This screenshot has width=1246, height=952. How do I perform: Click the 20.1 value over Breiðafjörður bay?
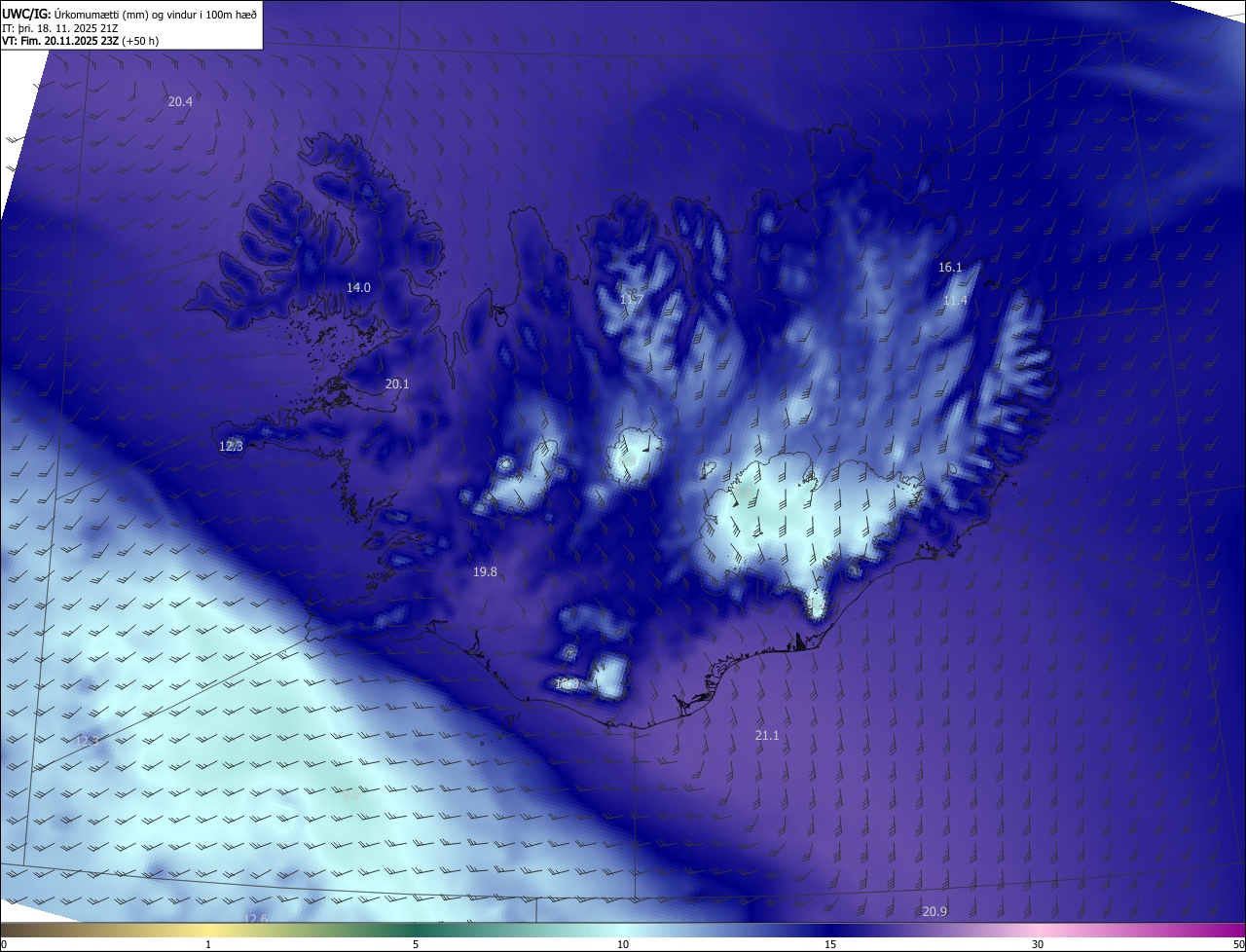coord(397,384)
